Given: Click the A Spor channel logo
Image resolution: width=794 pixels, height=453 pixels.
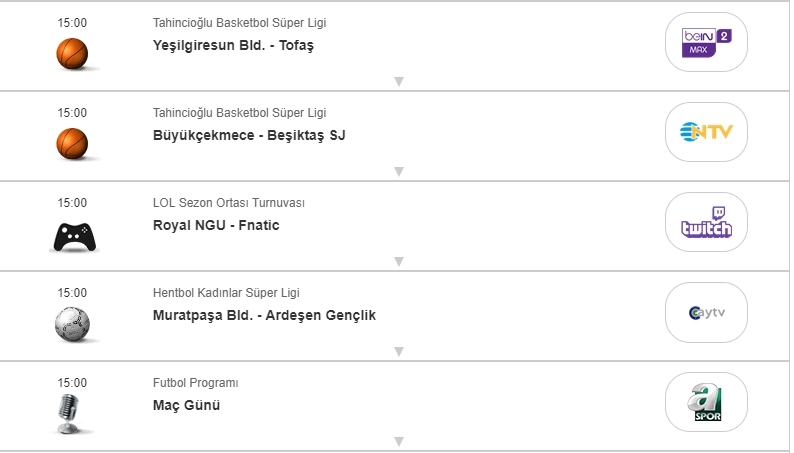Looking at the screenshot, I should coord(706,402).
